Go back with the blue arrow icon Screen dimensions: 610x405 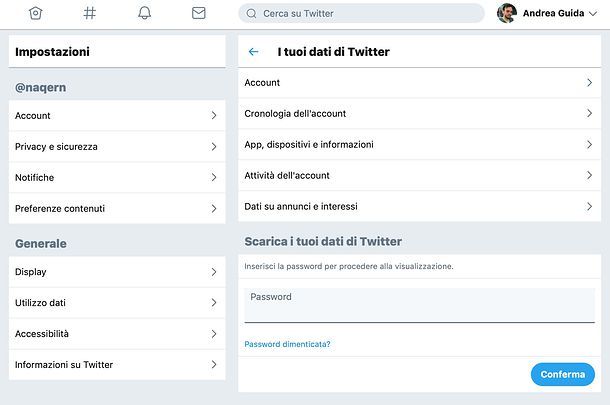(253, 52)
